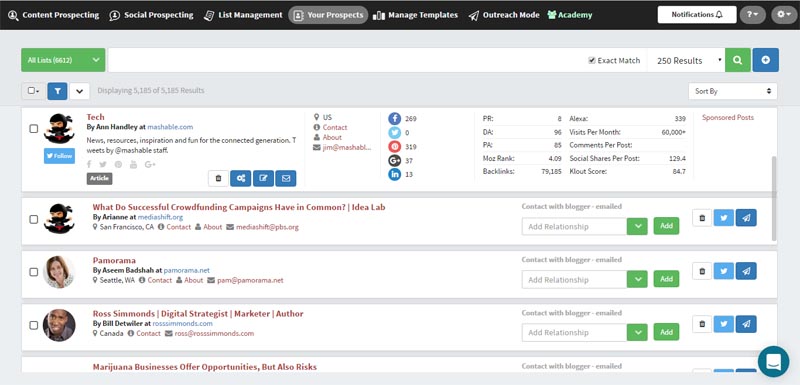Click the Google Plus icon showing 37
This screenshot has height=385, width=800.
(394, 161)
